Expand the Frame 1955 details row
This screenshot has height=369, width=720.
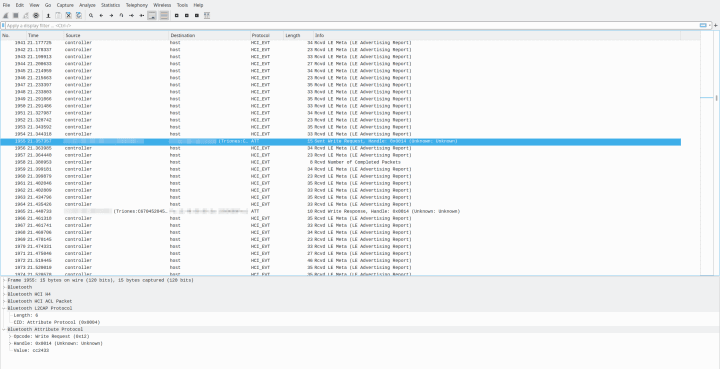point(4,280)
